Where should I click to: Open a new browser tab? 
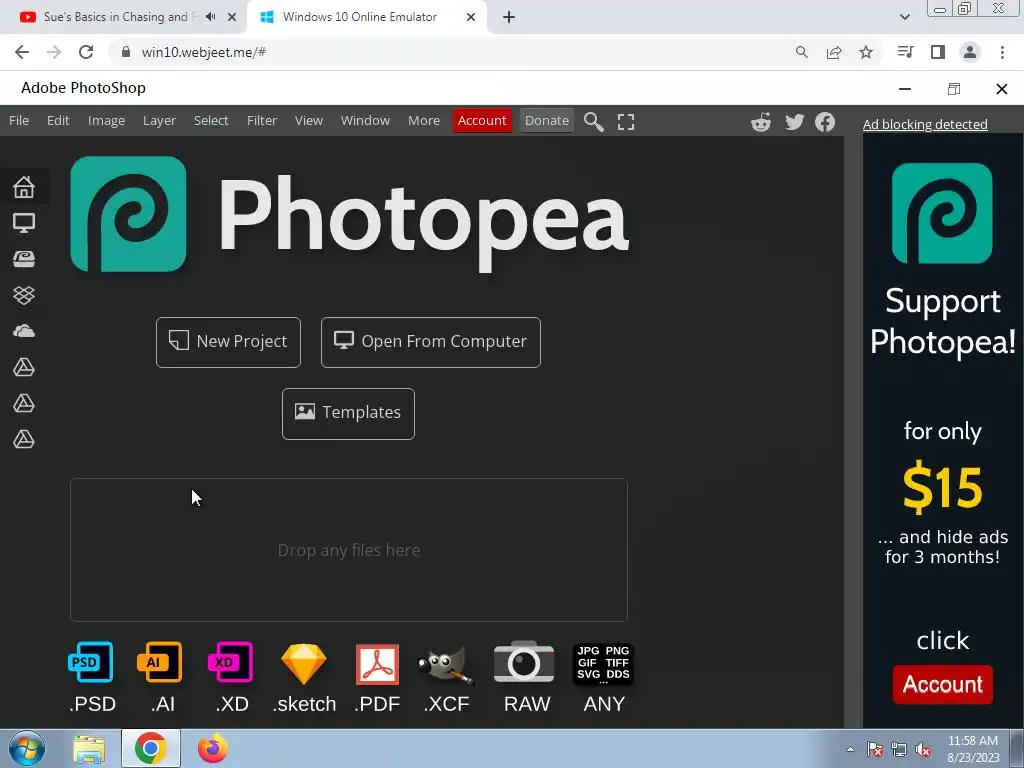click(x=509, y=18)
